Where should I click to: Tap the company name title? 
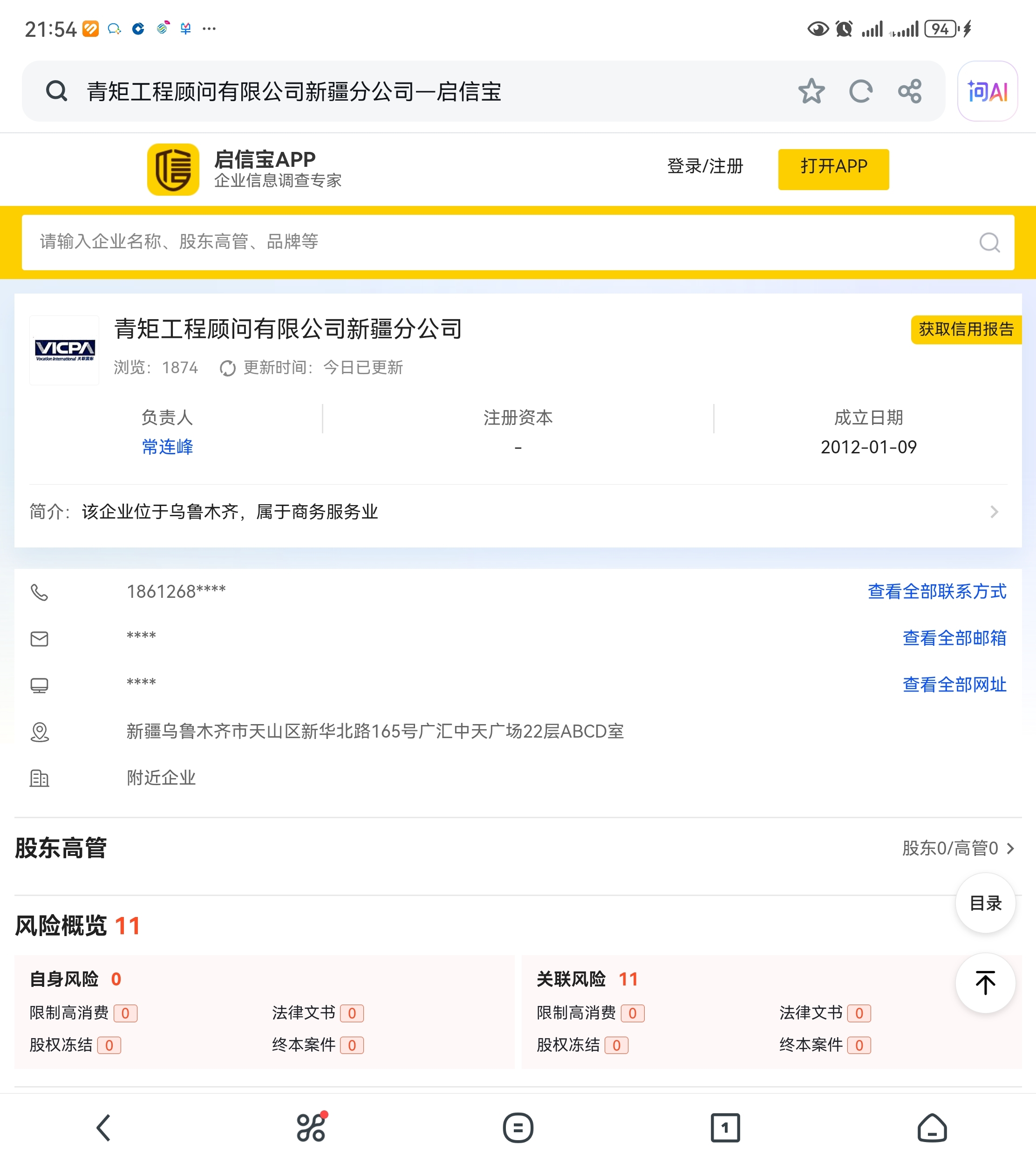288,329
